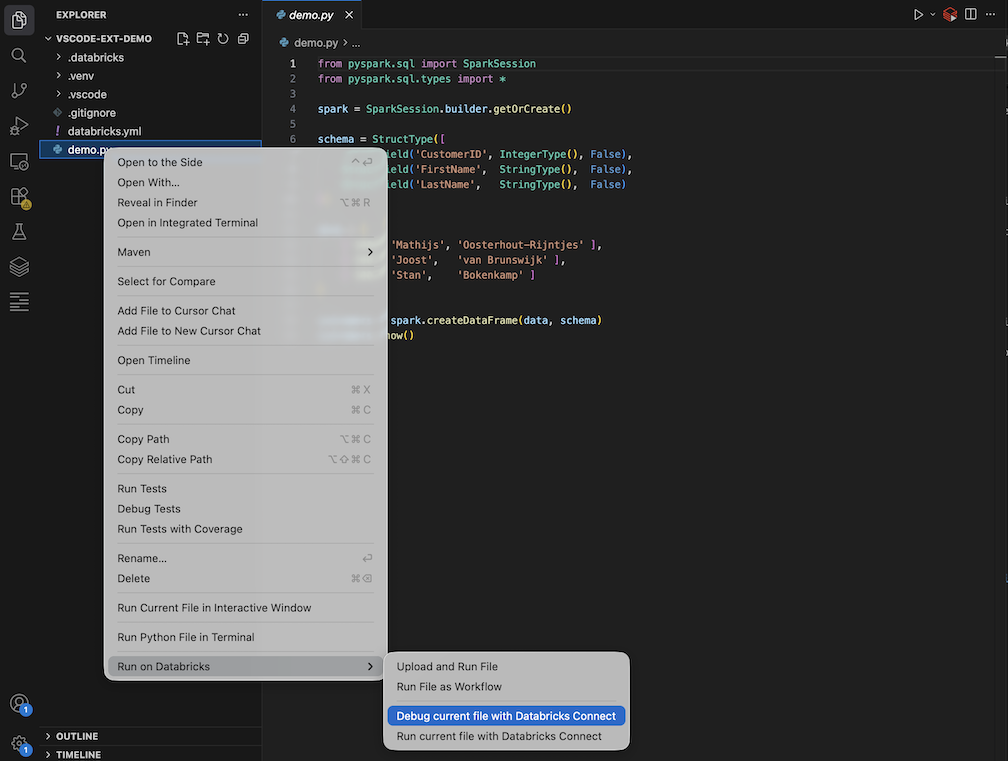Choose Open in Integrated Terminal
The image size is (1008, 761).
click(x=245, y=222)
